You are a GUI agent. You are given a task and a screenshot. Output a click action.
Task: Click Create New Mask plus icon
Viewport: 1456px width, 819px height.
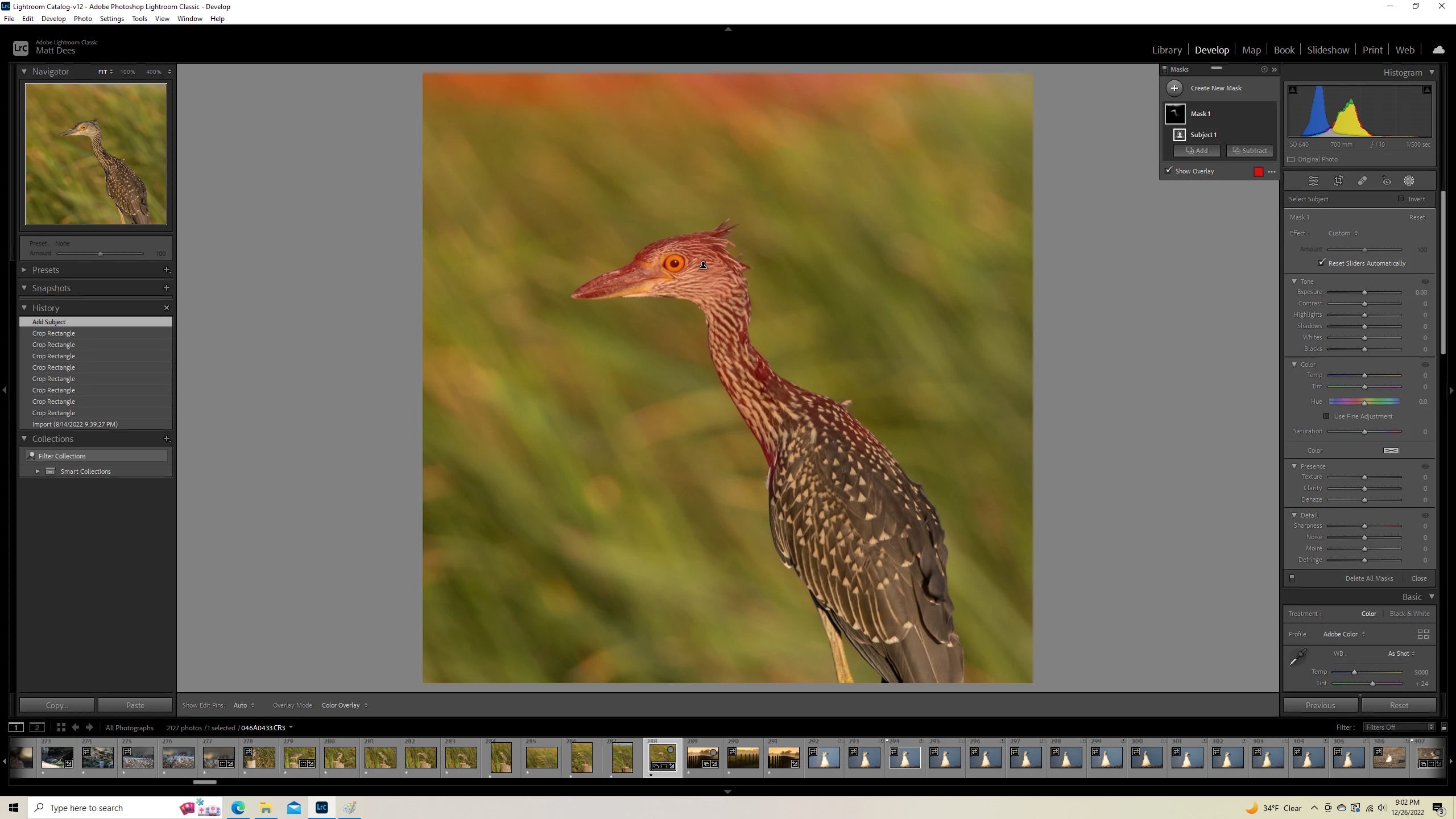[1174, 88]
